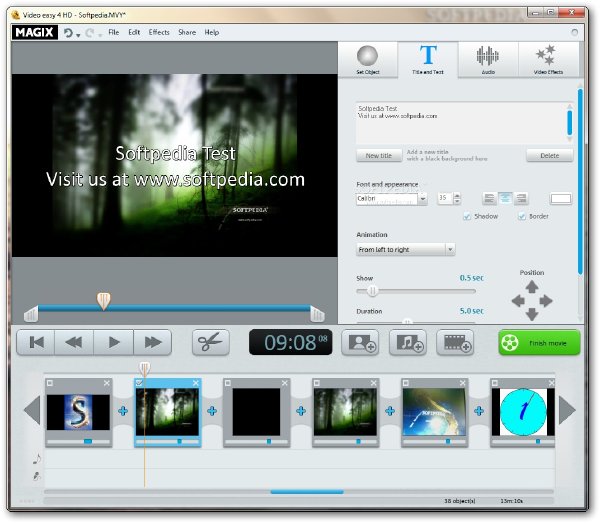Remove the black clip with its X
This screenshot has height=523, width=600.
coord(285,383)
